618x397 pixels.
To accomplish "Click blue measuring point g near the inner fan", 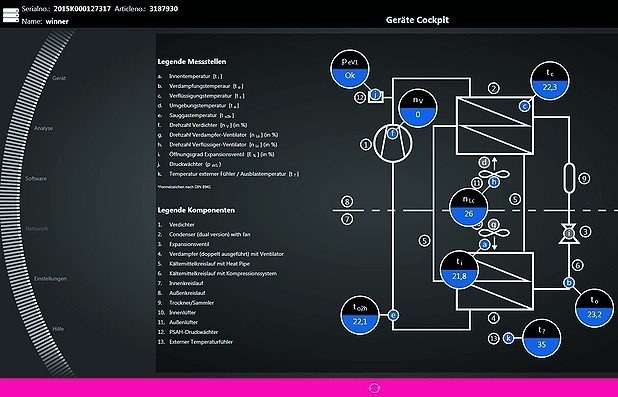I will 493,225.
